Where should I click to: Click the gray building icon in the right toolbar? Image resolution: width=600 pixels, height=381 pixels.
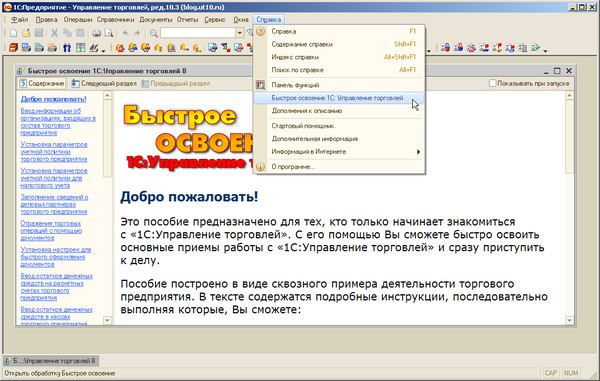point(523,48)
